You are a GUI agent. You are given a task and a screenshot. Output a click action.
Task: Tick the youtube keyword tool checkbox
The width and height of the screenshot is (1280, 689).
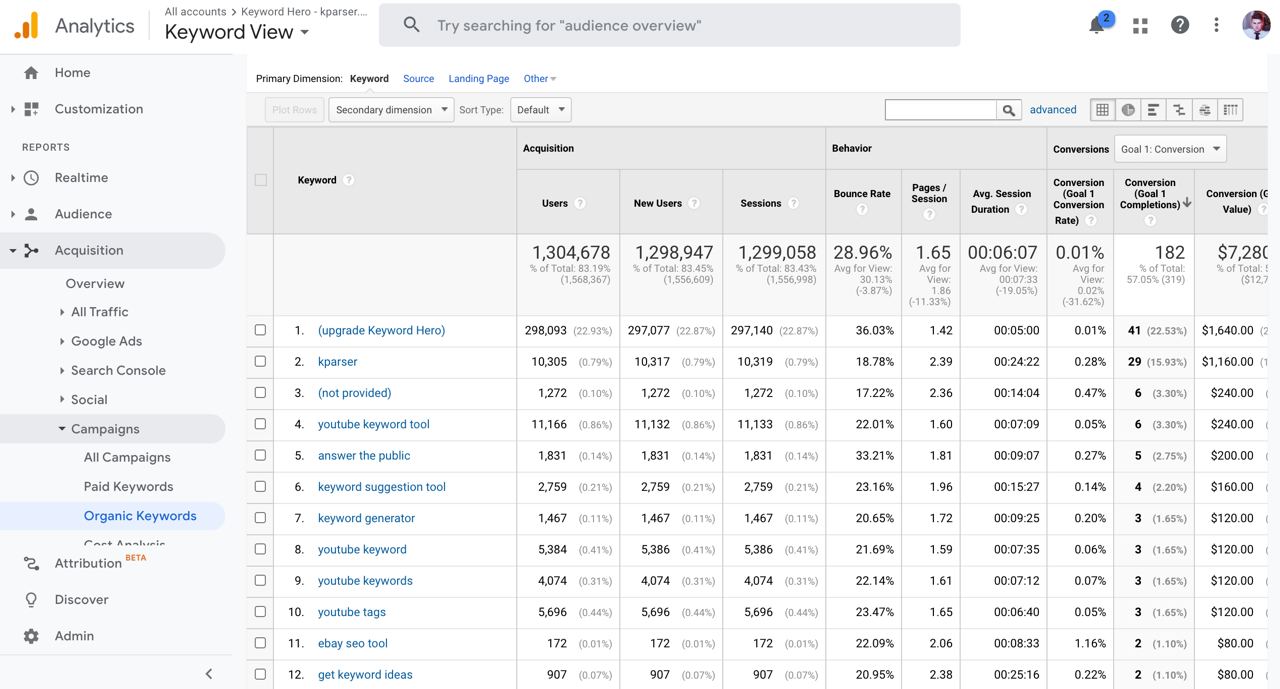click(x=260, y=424)
